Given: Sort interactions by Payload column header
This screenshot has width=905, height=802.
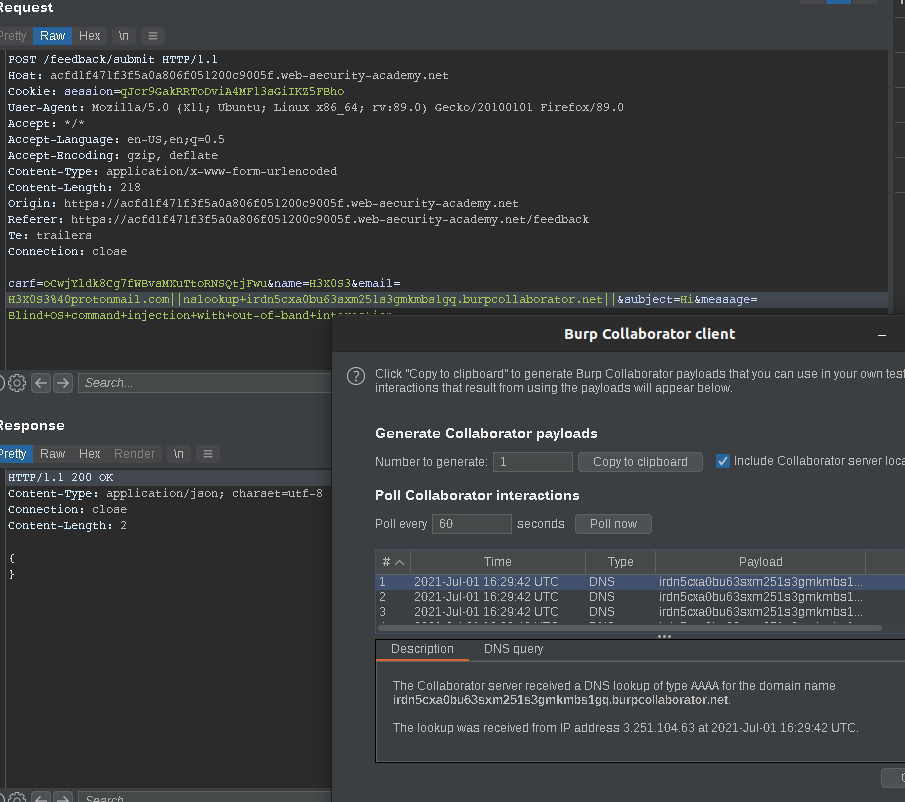Looking at the screenshot, I should [761, 561].
